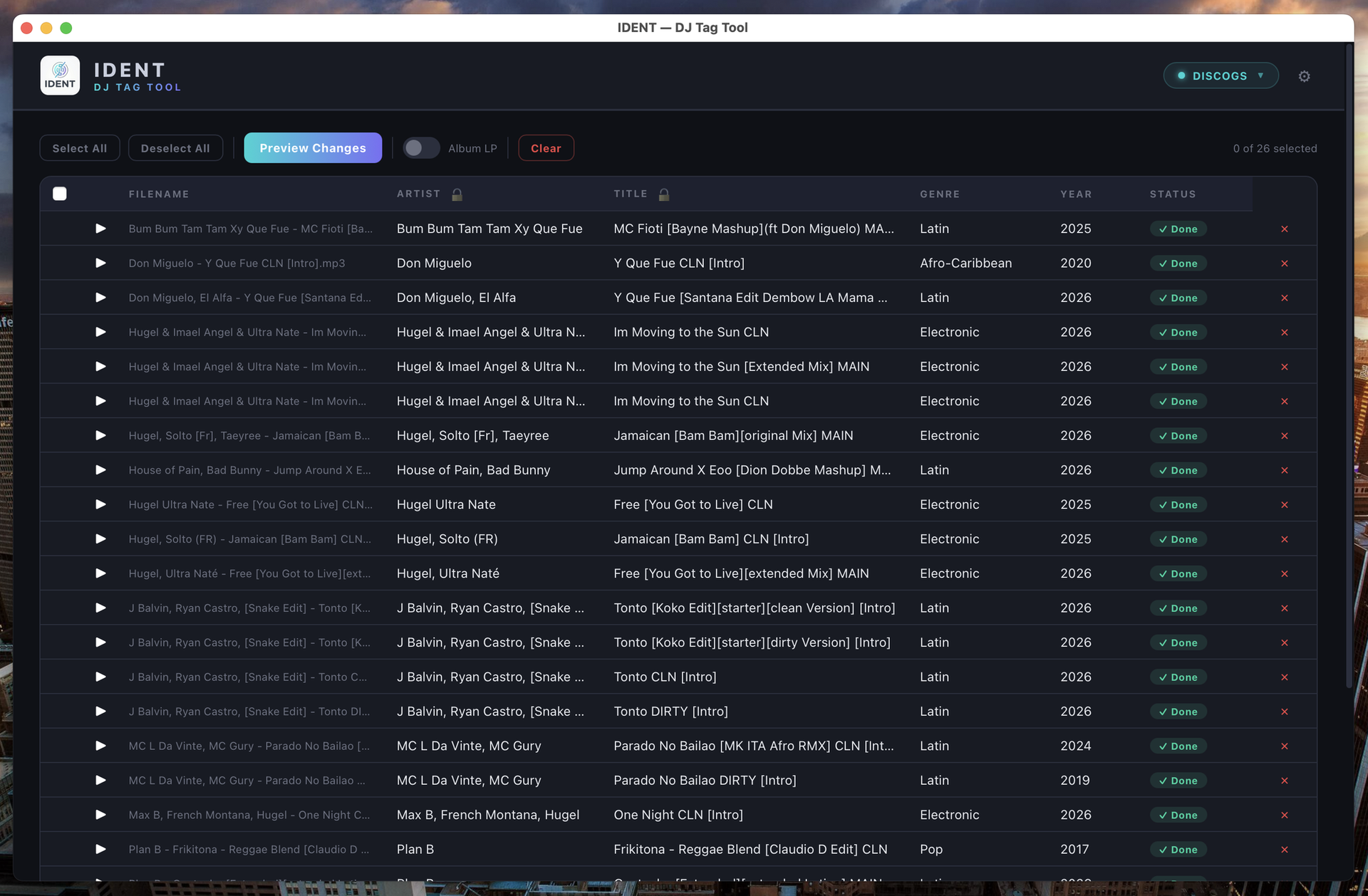Click the FILENAME column header
The image size is (1368, 896).
[159, 194]
